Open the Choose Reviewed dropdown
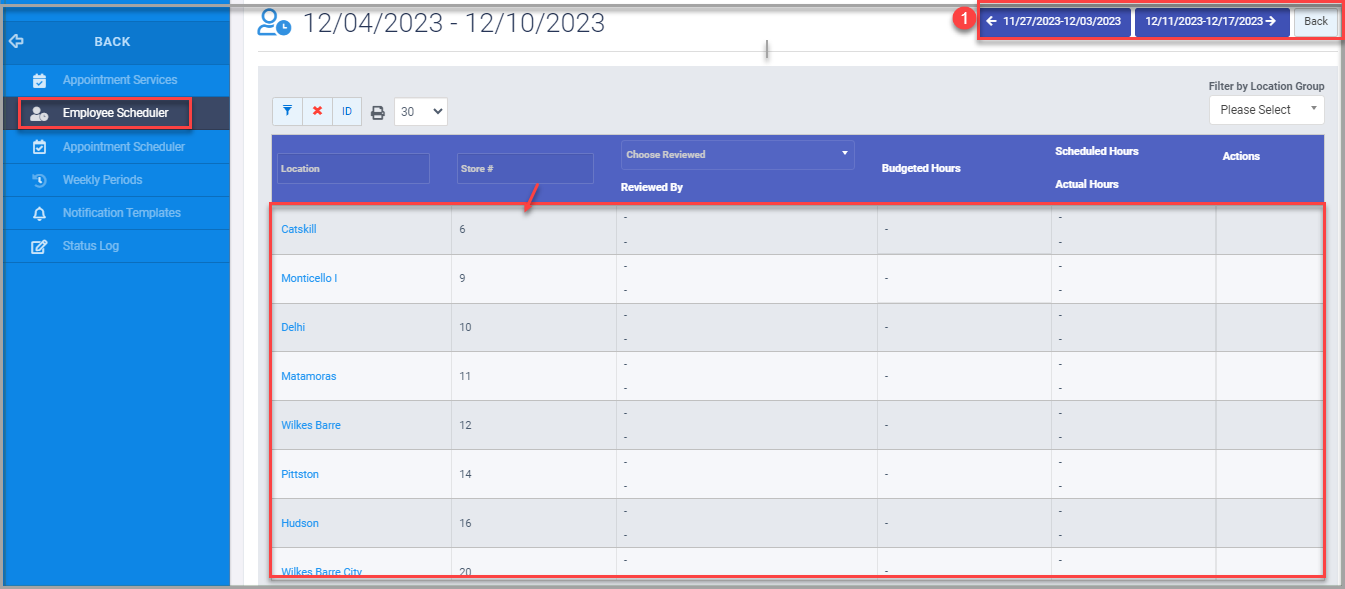The image size is (1345, 589). [x=737, y=155]
